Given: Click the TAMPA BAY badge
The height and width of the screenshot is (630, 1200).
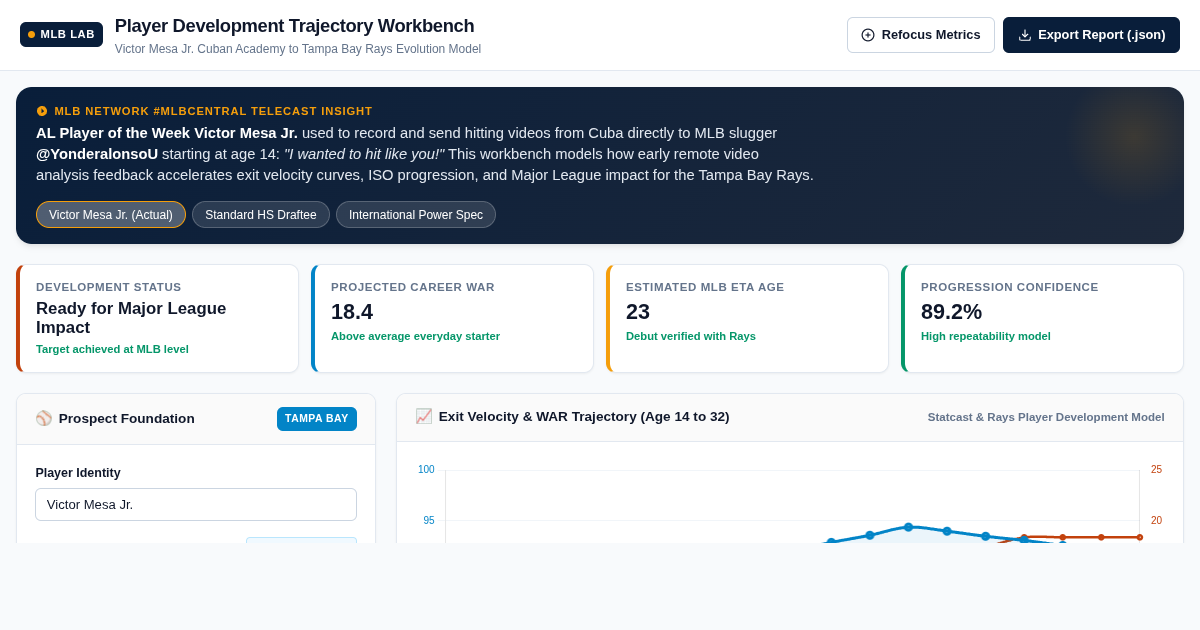Looking at the screenshot, I should point(317,419).
